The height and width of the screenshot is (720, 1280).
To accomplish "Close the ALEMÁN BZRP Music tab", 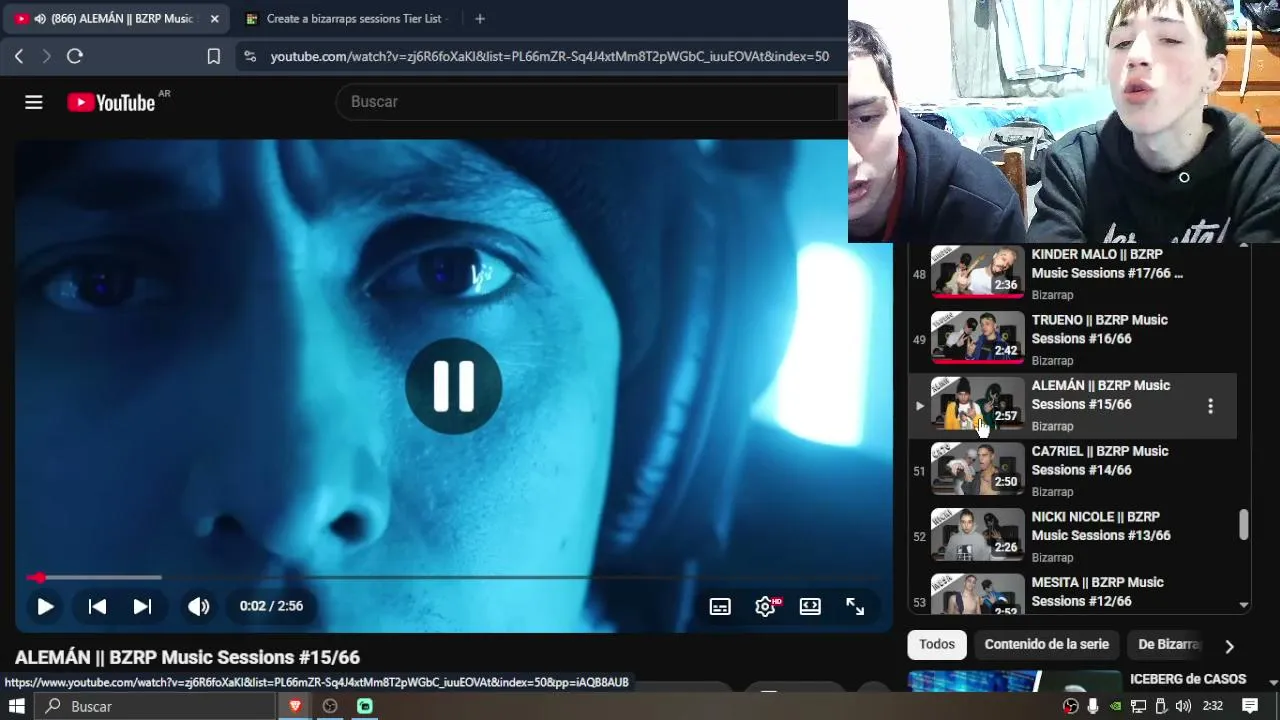I will coord(214,19).
